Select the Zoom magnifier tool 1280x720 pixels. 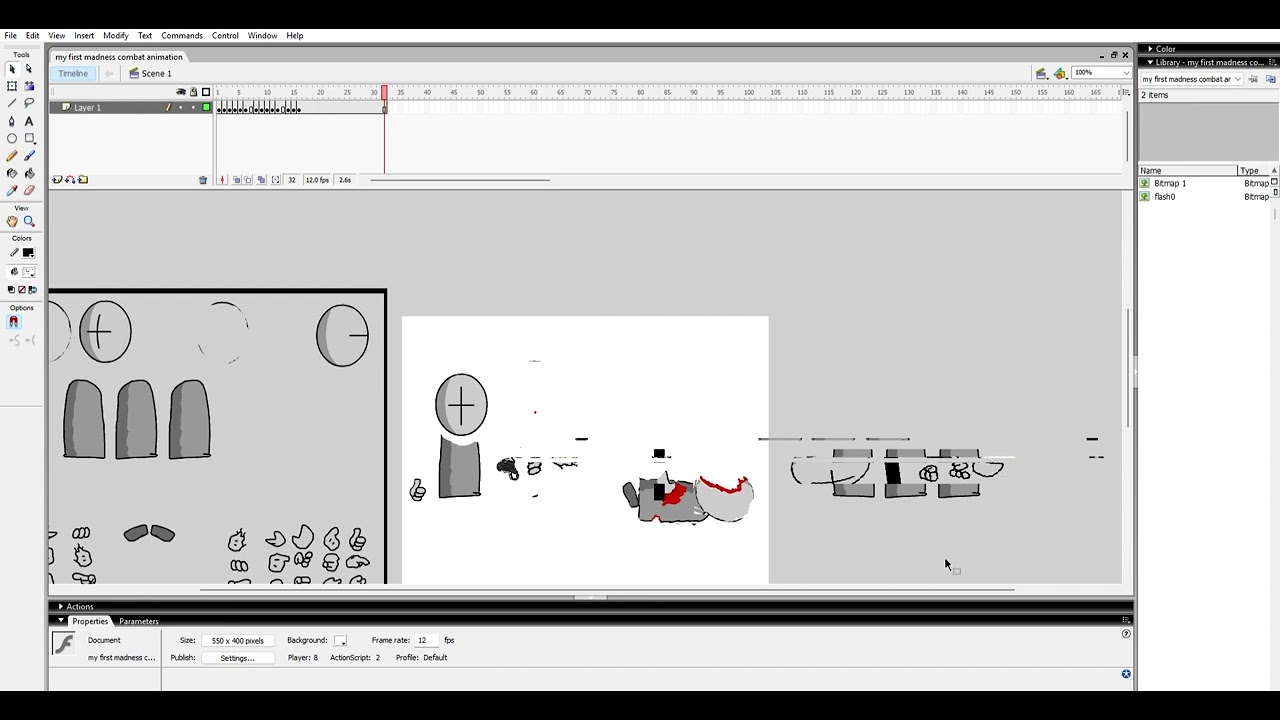click(x=29, y=221)
